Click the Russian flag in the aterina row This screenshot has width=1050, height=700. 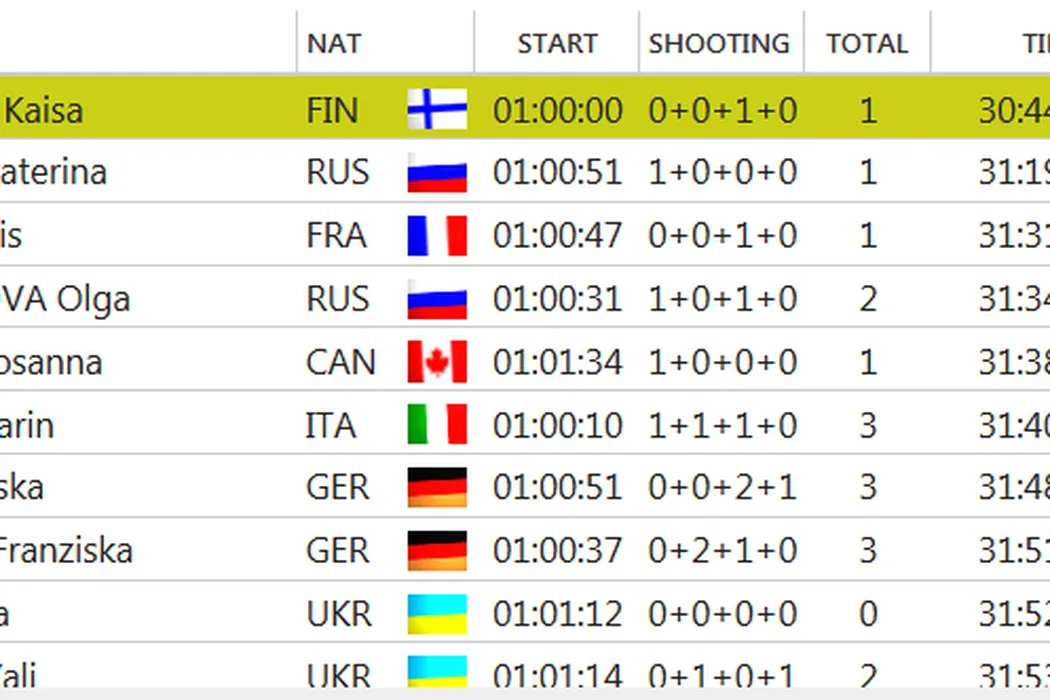tap(437, 172)
